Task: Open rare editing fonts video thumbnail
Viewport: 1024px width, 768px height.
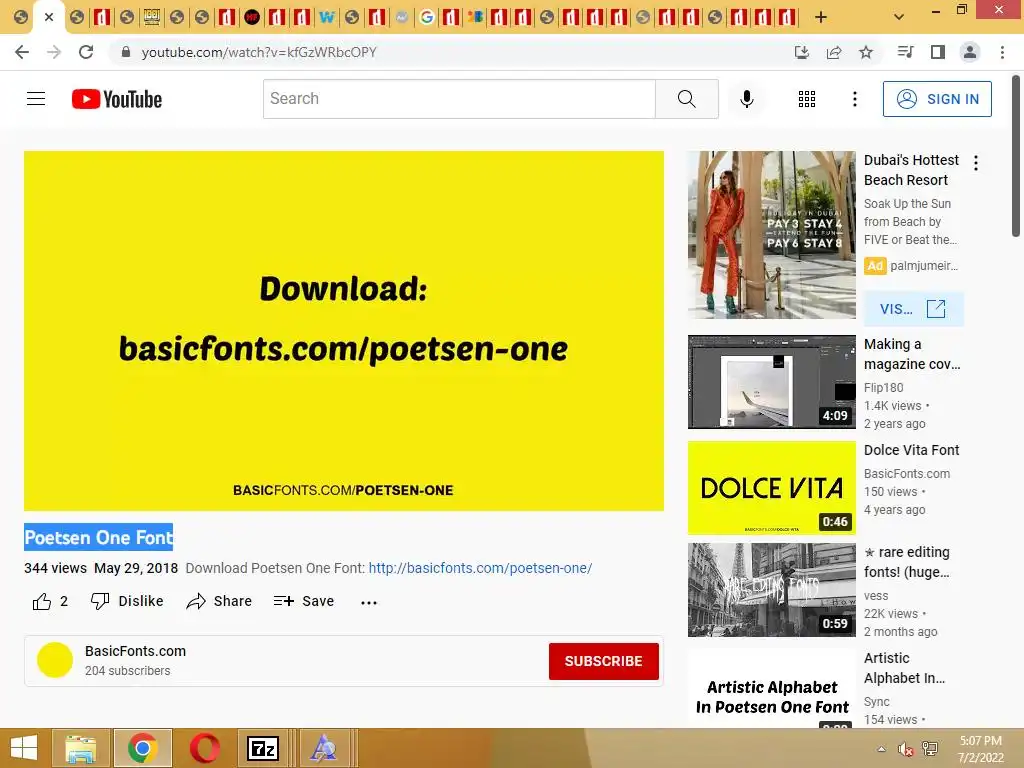Action: point(771,590)
